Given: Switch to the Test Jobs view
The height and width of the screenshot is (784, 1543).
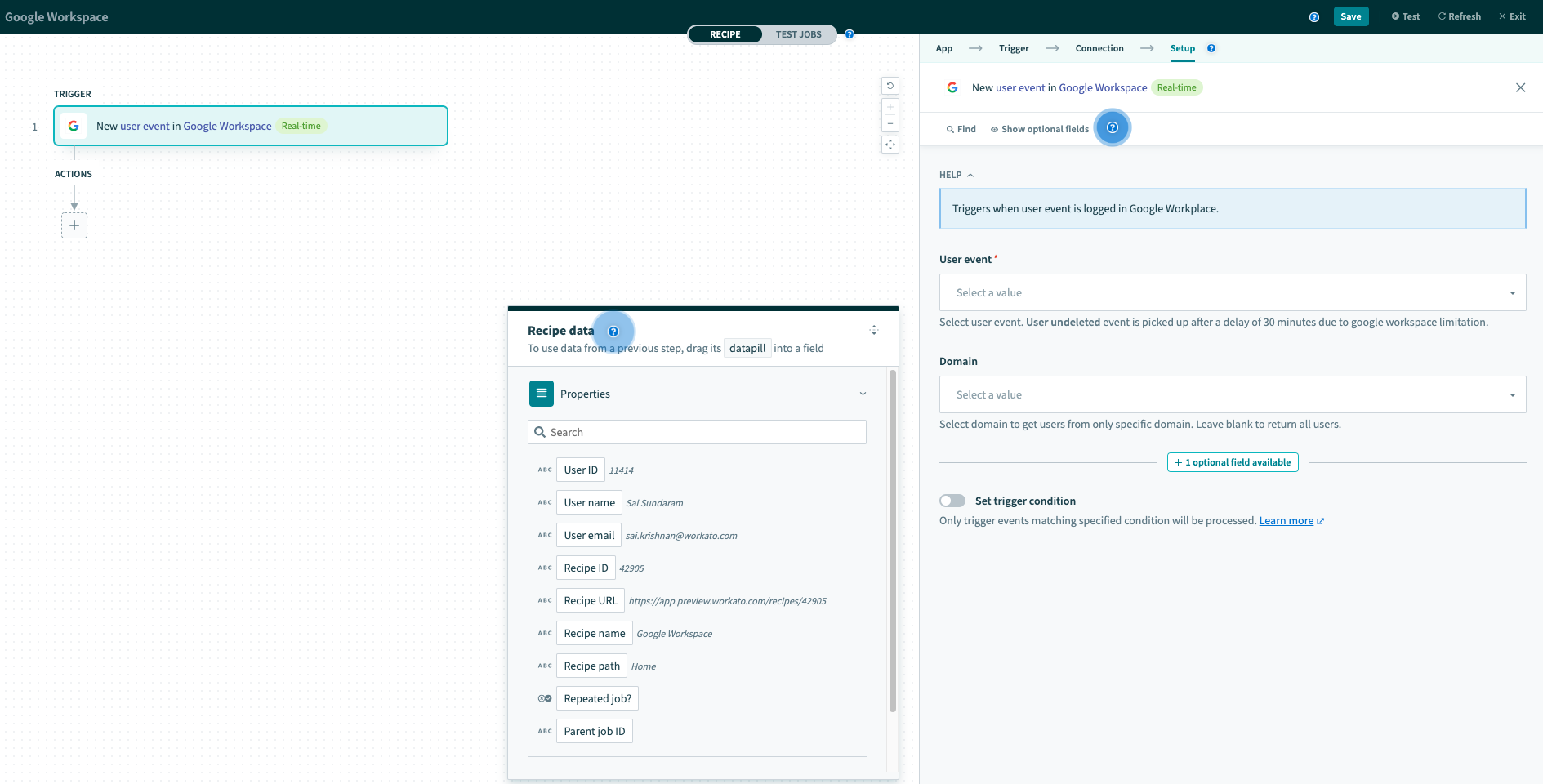Looking at the screenshot, I should point(798,34).
